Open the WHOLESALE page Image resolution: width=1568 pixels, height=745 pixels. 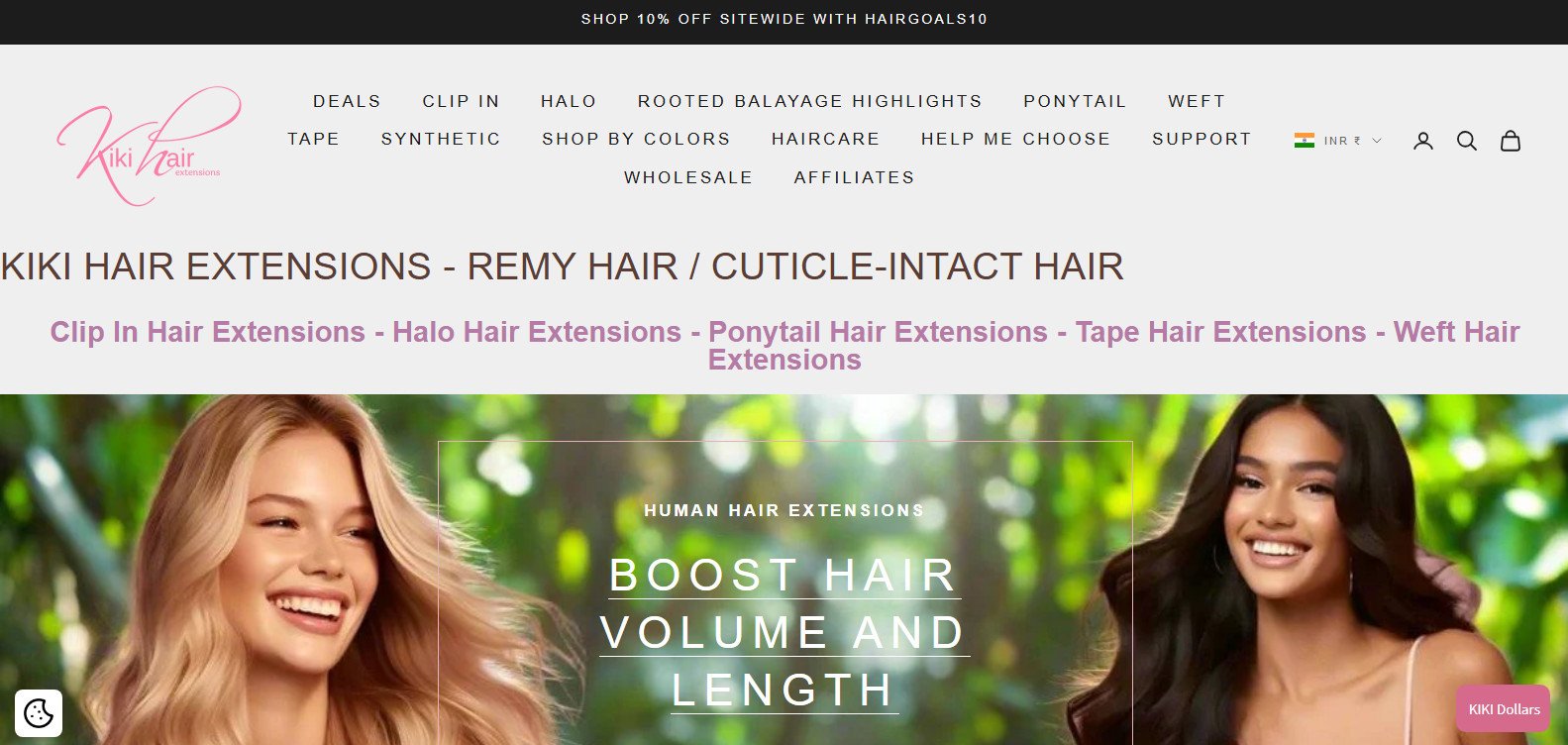[x=688, y=177]
